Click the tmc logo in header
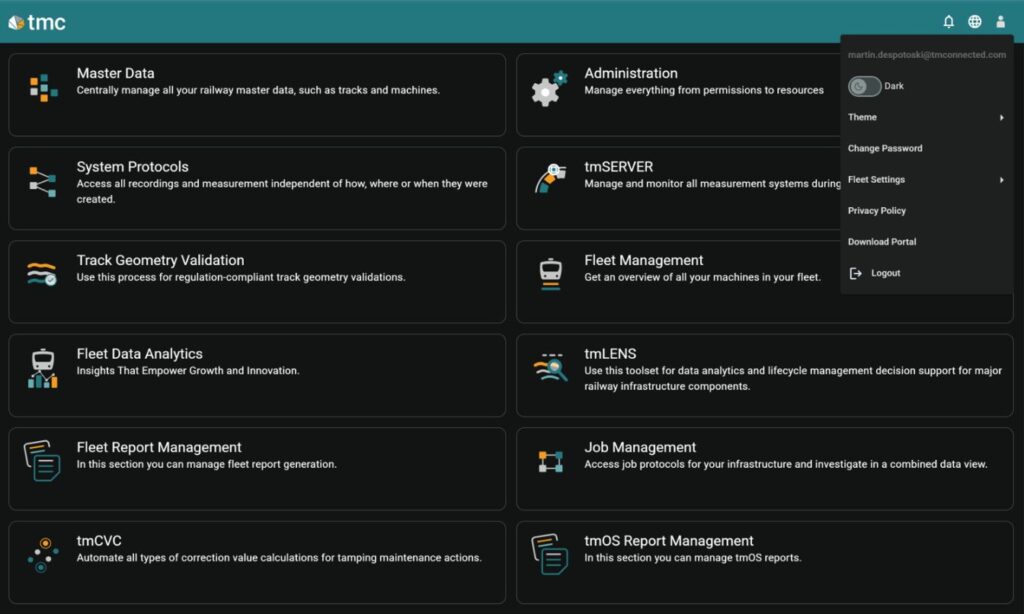The width and height of the screenshot is (1024, 614). [x=37, y=22]
